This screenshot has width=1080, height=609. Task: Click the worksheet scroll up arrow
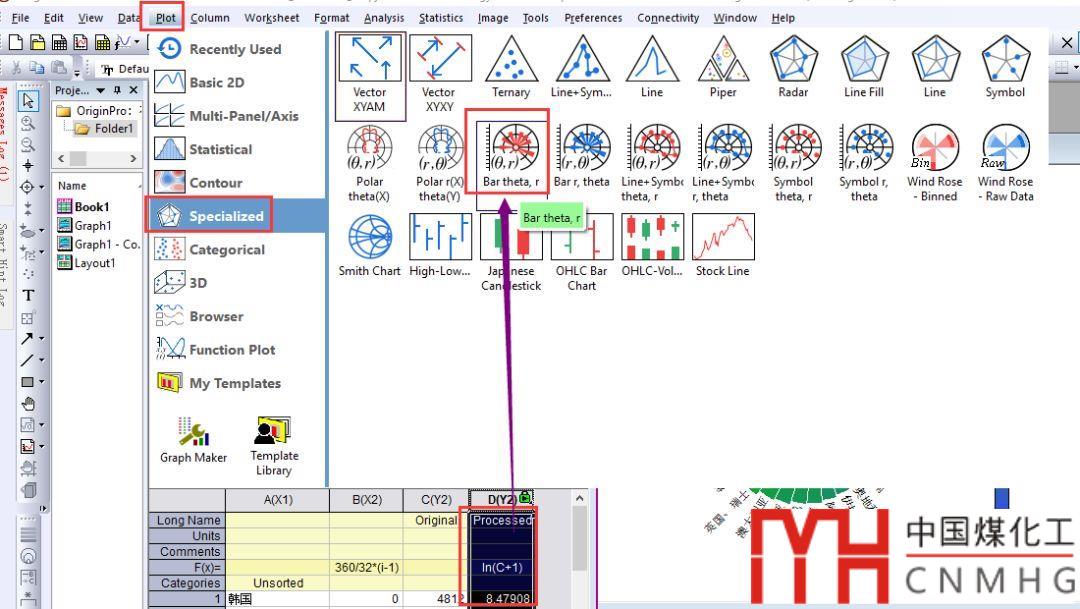(580, 498)
